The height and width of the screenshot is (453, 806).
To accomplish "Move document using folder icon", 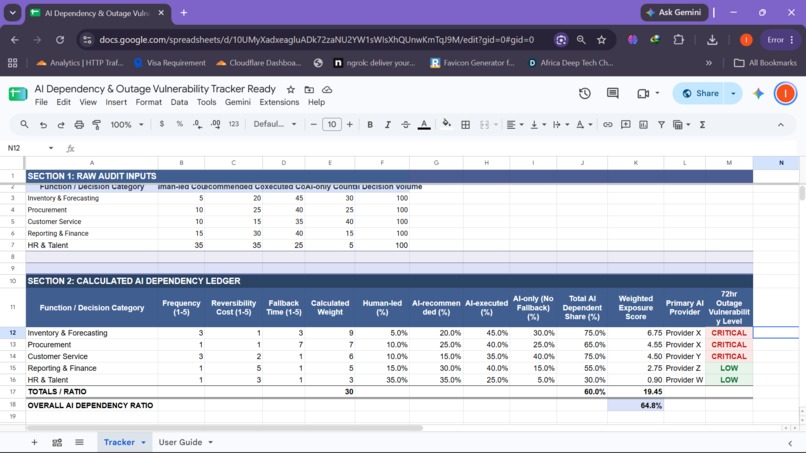I will point(309,89).
